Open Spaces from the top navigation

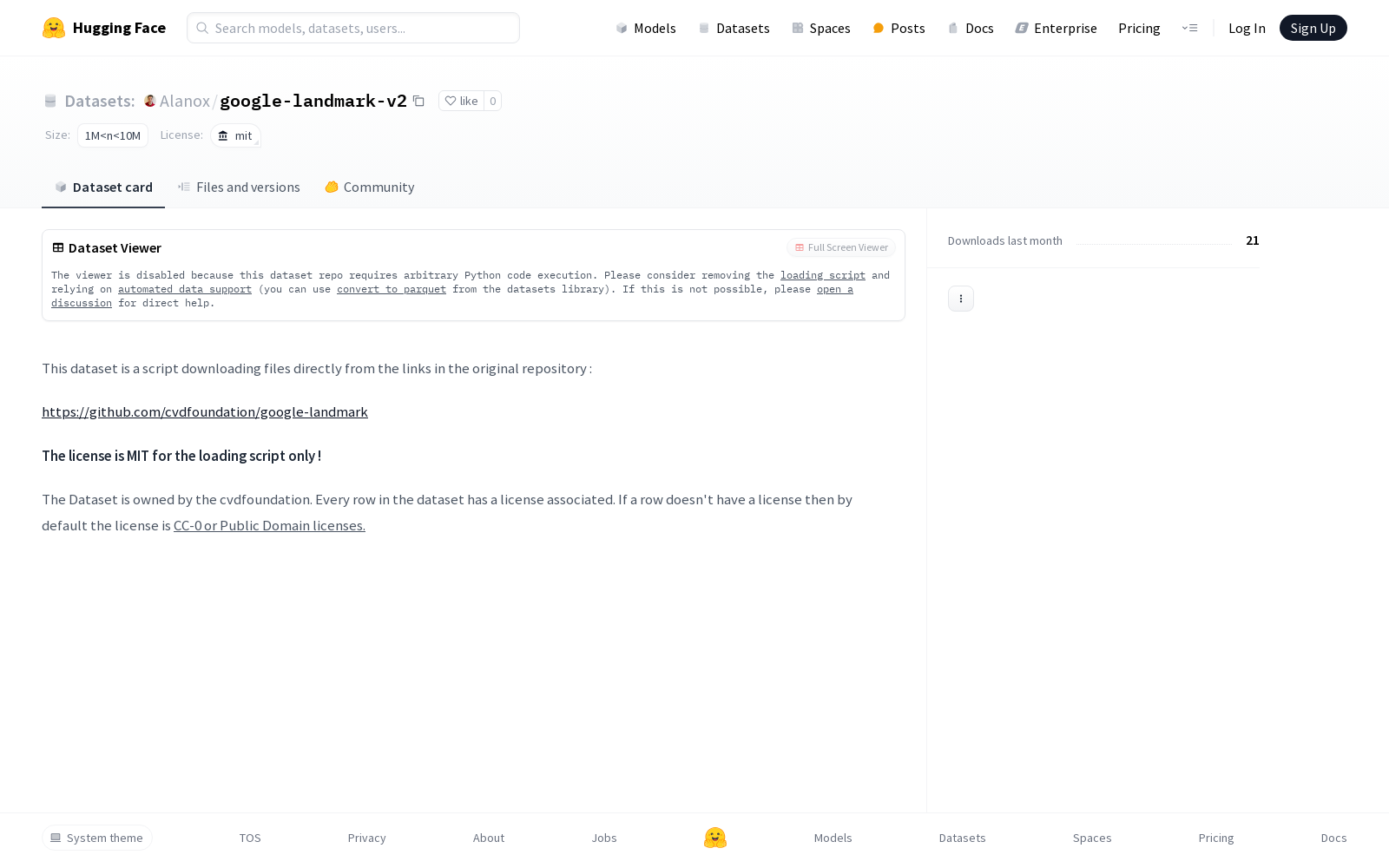coord(820,28)
